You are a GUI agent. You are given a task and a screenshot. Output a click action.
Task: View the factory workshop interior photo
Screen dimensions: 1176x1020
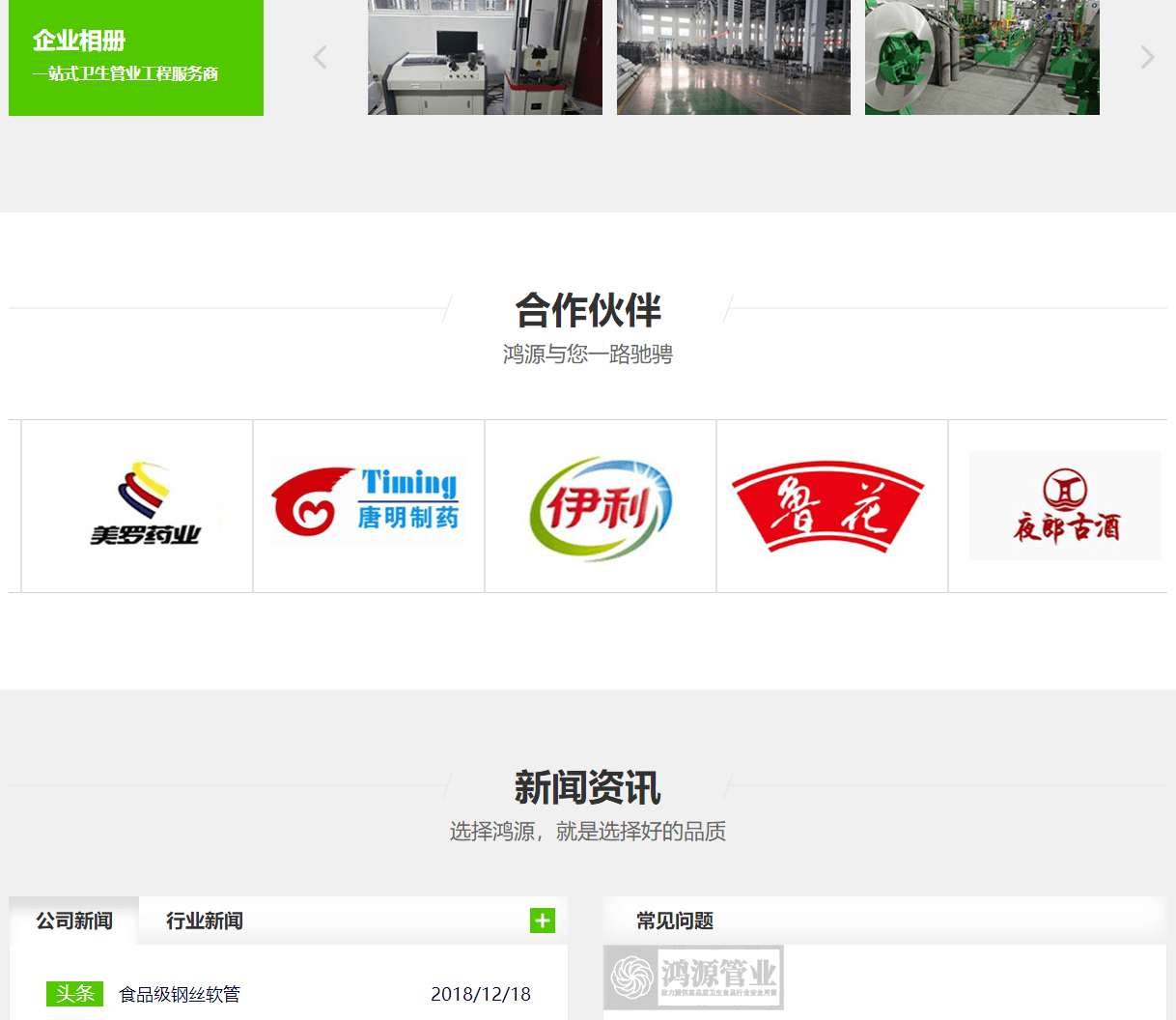tap(733, 57)
